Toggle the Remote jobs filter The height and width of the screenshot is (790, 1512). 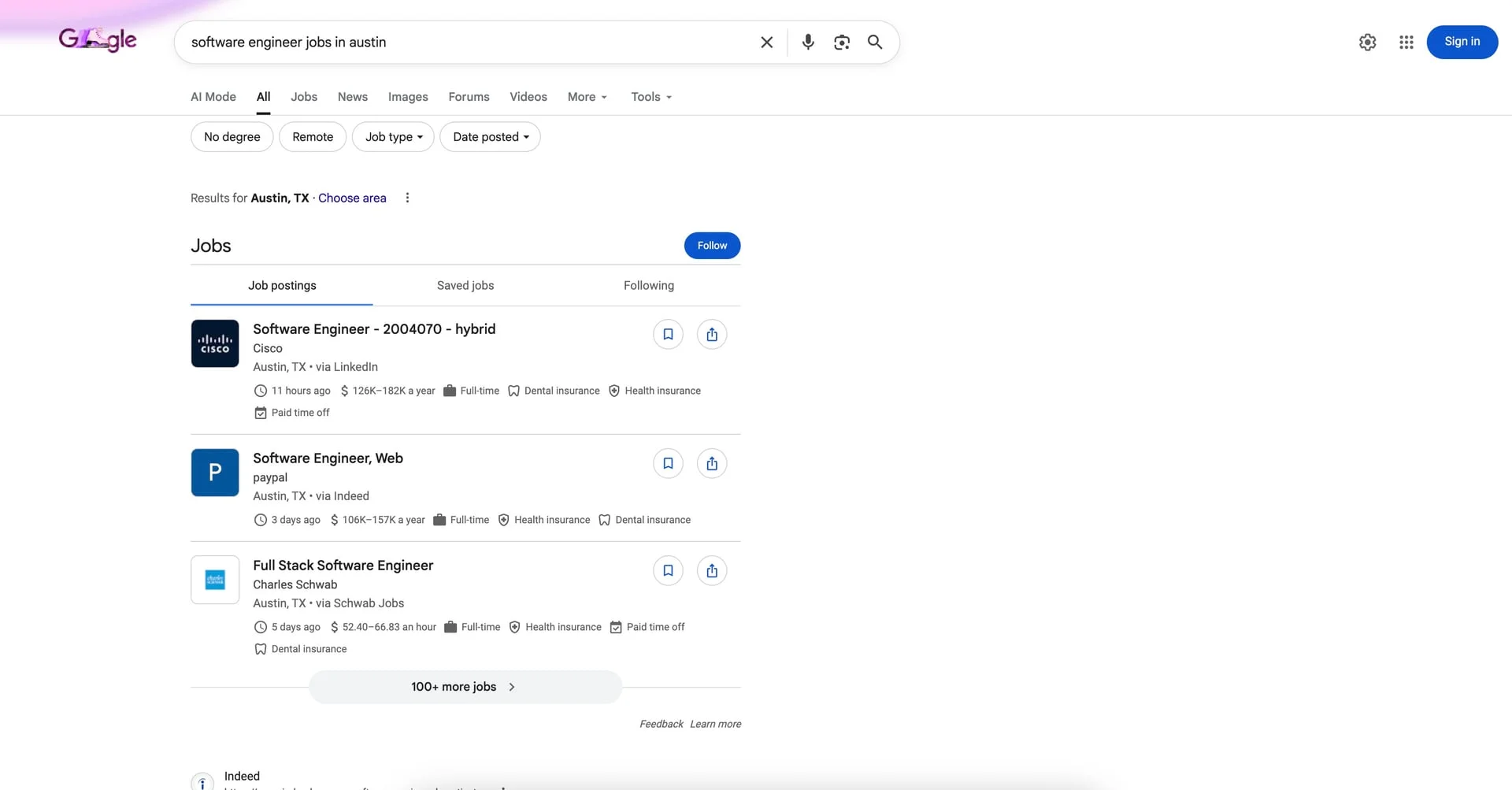(312, 136)
